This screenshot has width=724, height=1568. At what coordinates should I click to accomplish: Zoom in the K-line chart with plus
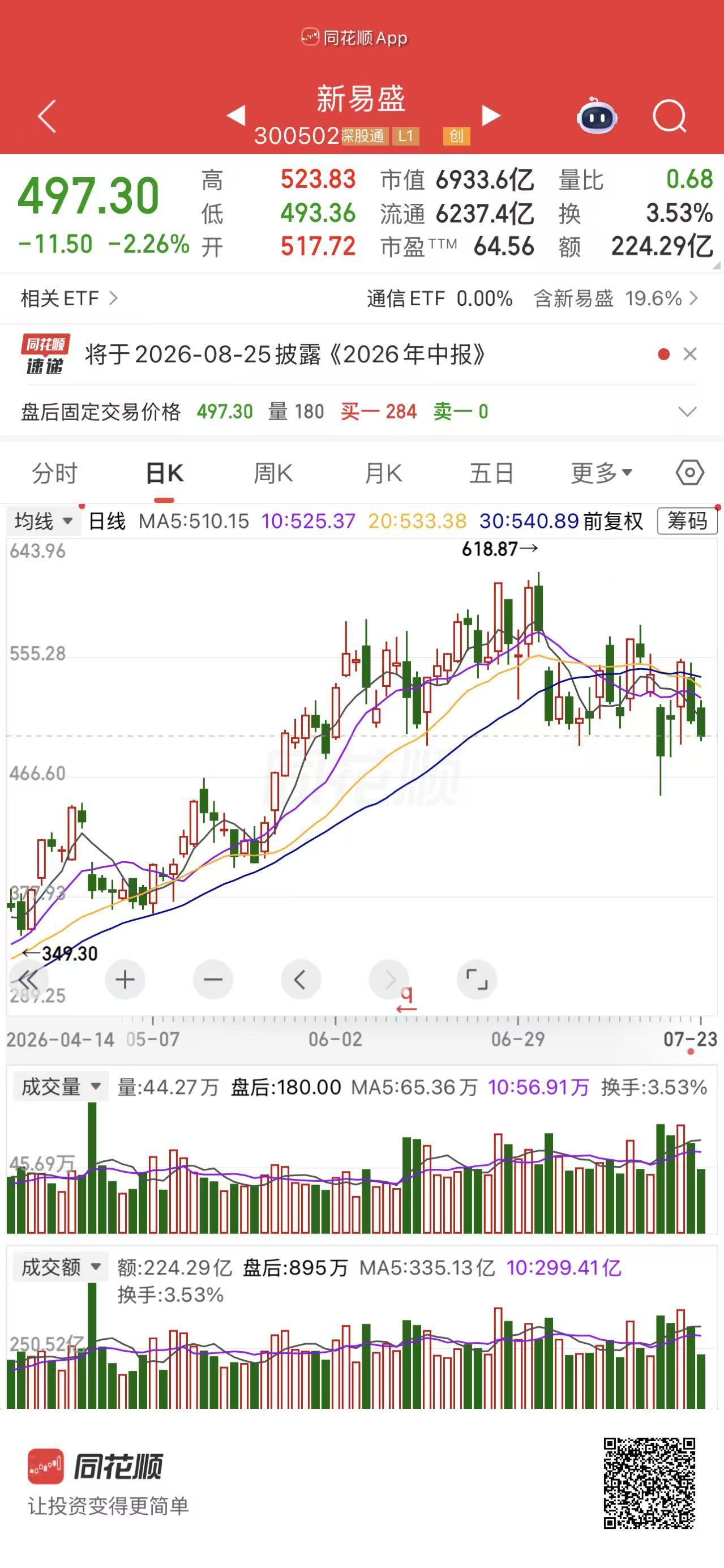click(125, 980)
